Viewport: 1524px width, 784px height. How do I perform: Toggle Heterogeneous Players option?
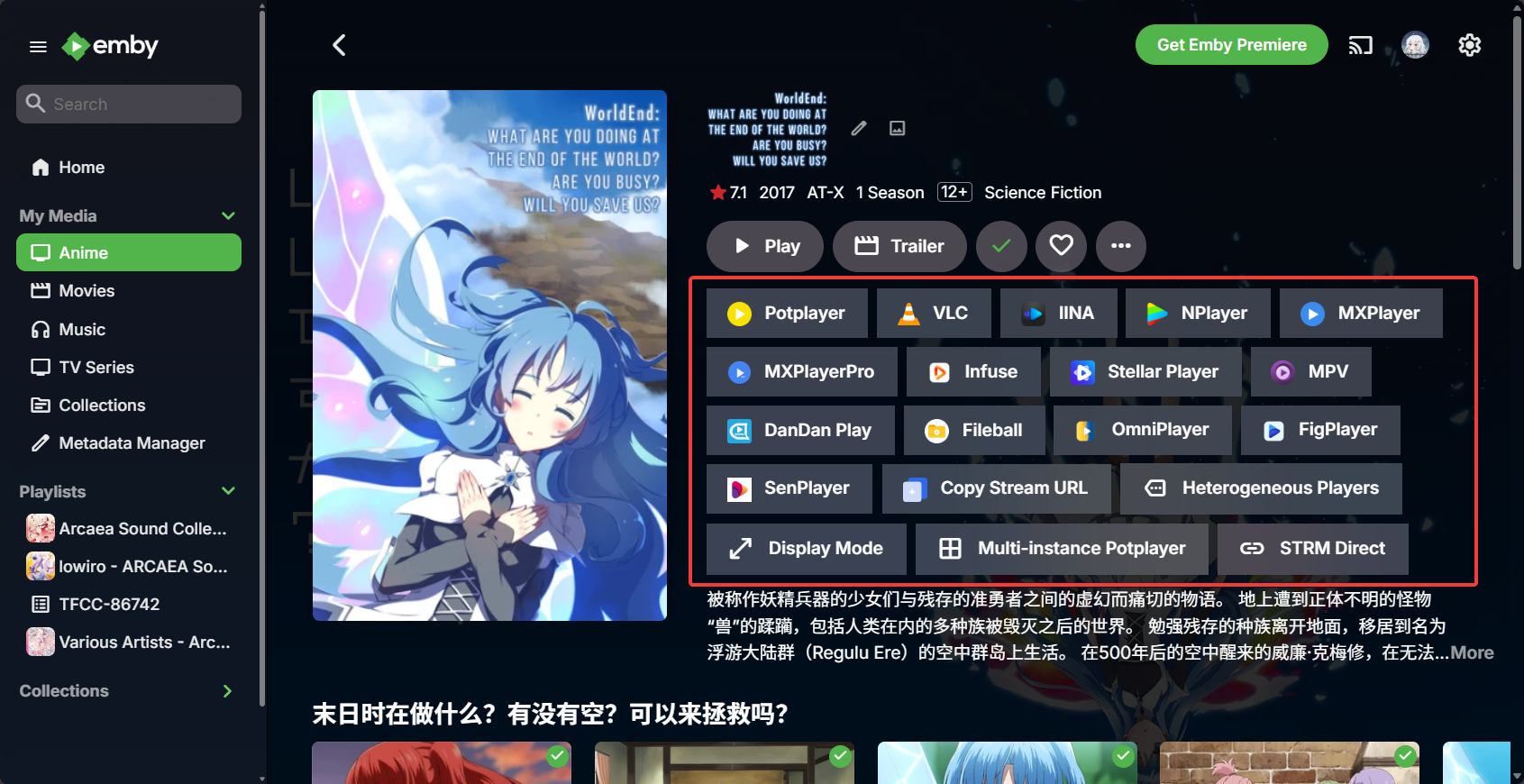1261,488
